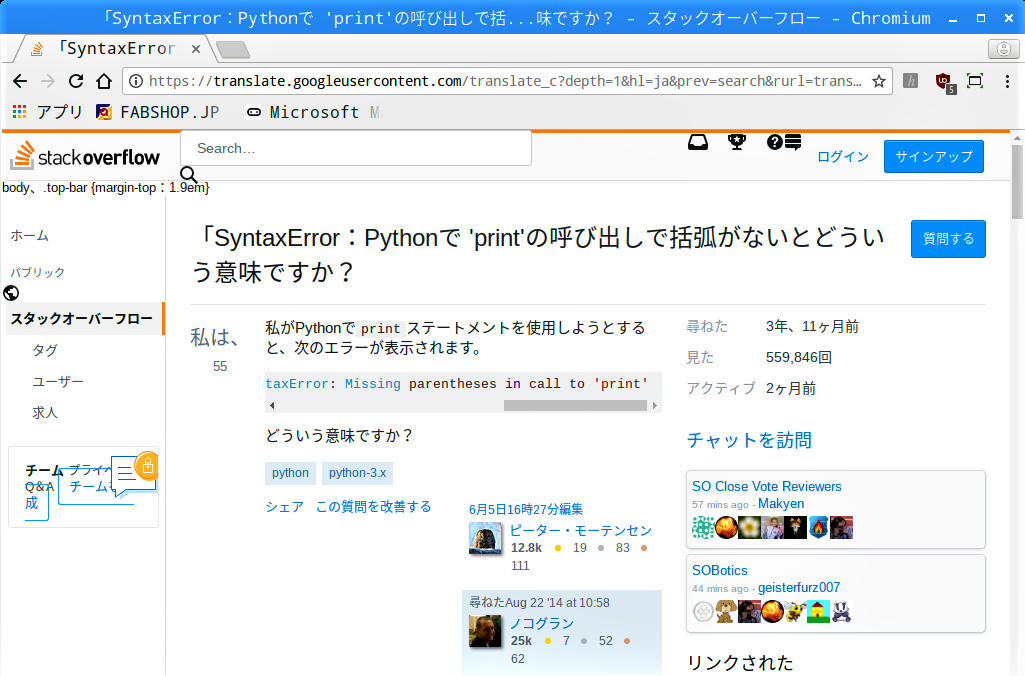1025x676 pixels.
Task: Click into the Search field
Action: pos(356,148)
